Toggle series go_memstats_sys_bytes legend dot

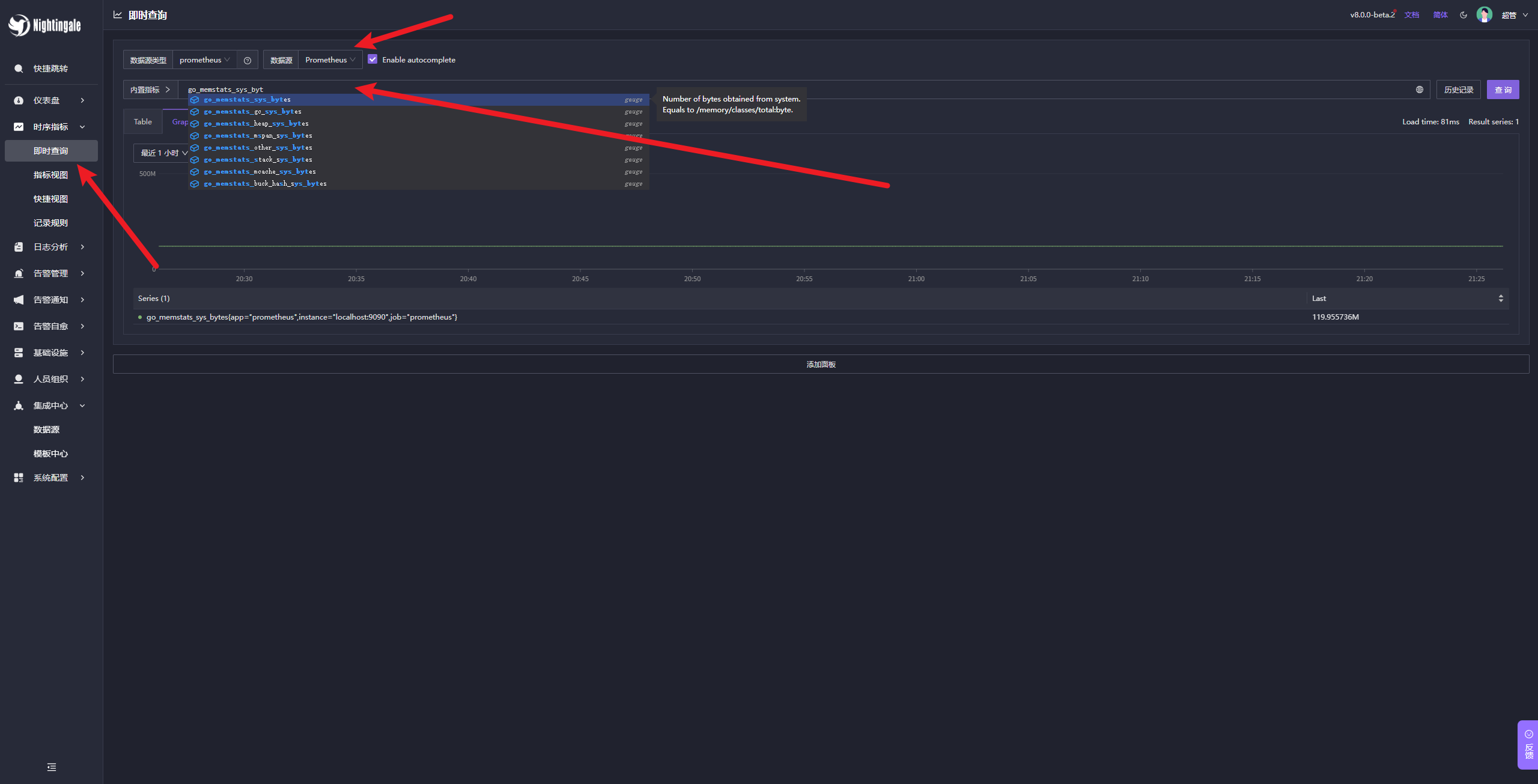[x=140, y=317]
